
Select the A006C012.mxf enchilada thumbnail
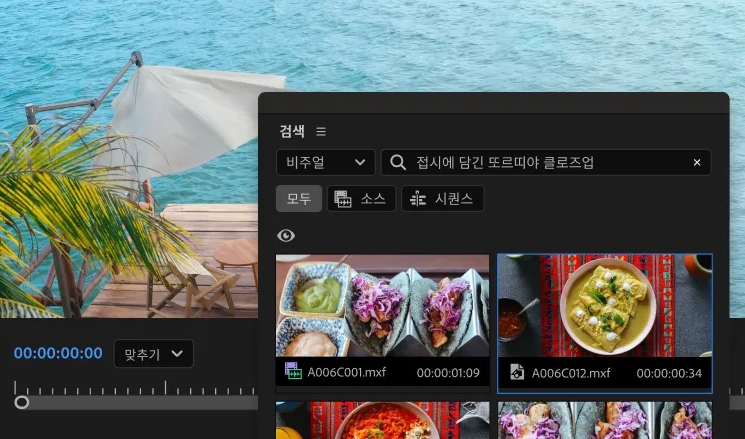[x=605, y=305]
